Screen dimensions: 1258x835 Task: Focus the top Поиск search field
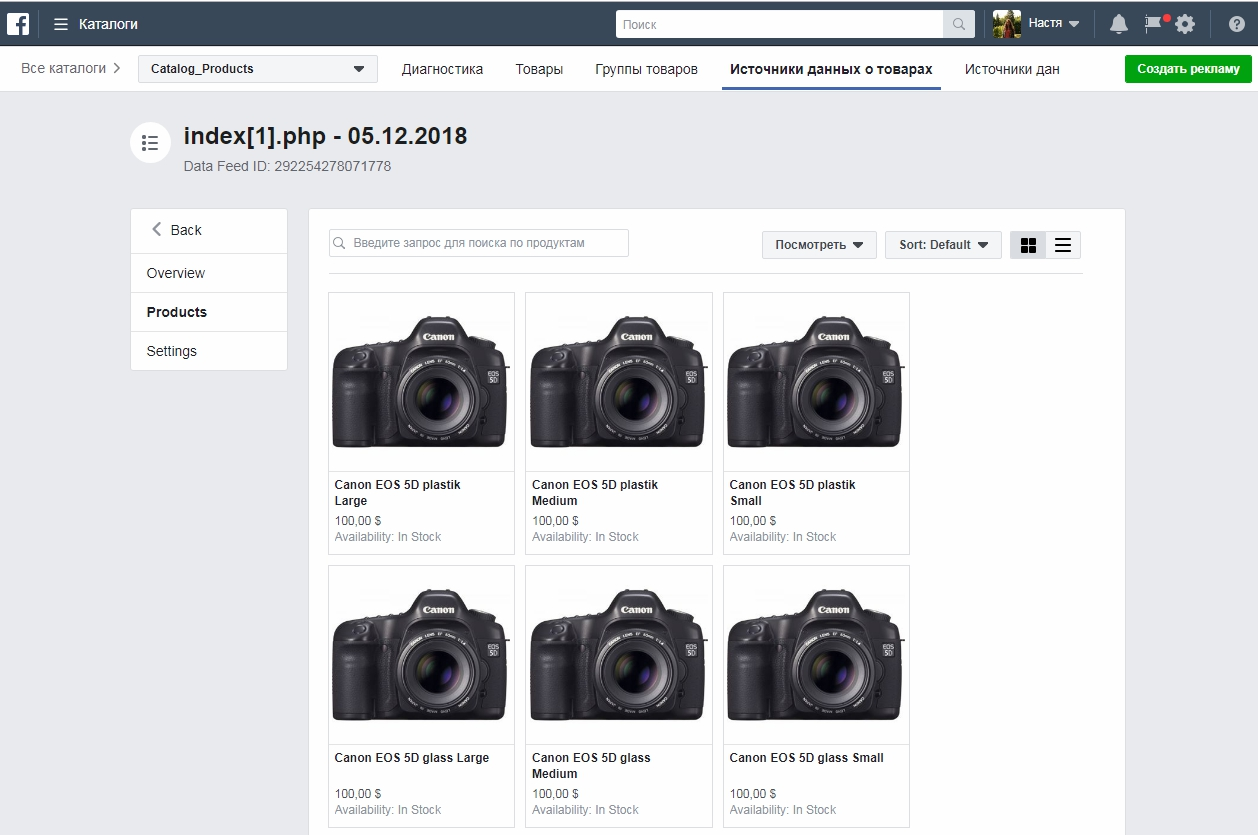pos(779,24)
